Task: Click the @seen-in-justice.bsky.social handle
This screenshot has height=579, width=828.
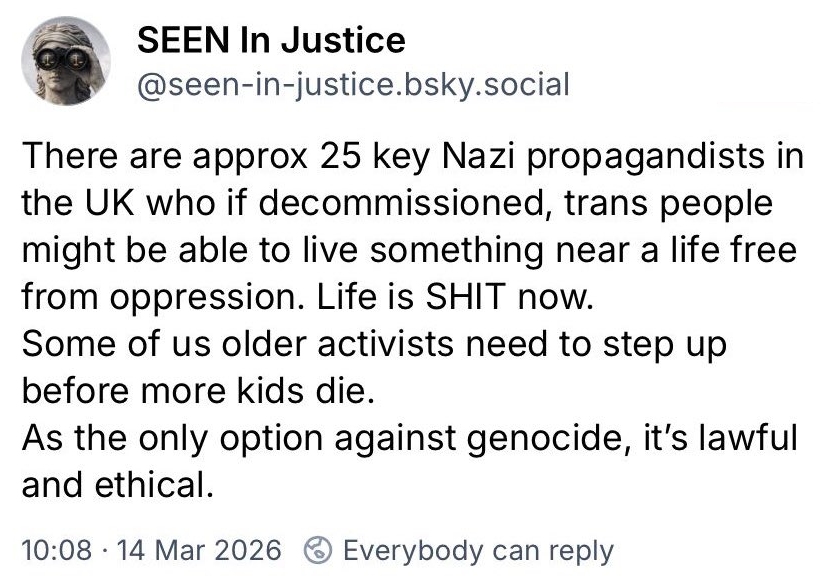Action: click(352, 85)
